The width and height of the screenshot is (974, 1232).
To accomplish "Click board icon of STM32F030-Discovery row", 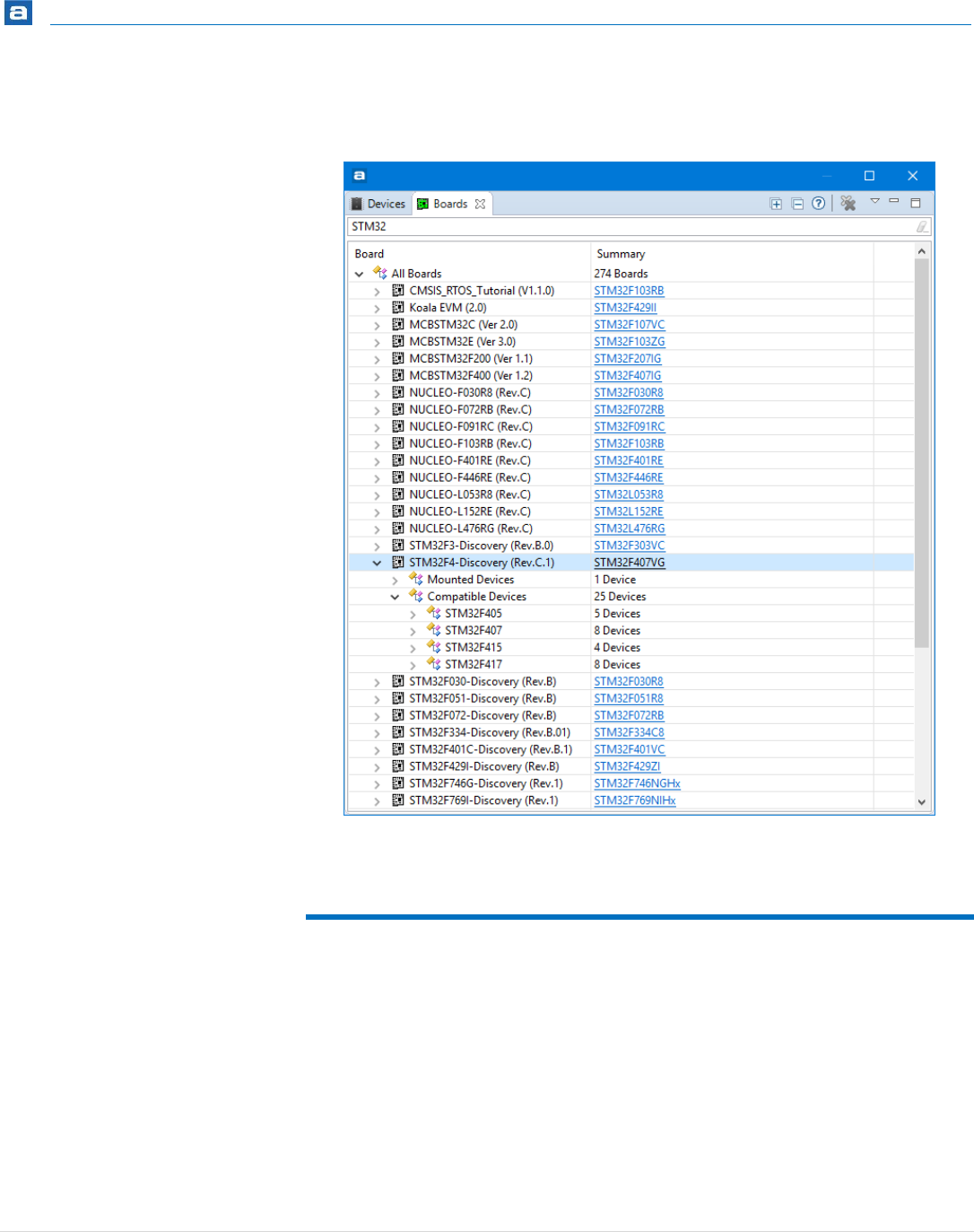I will click(x=398, y=681).
